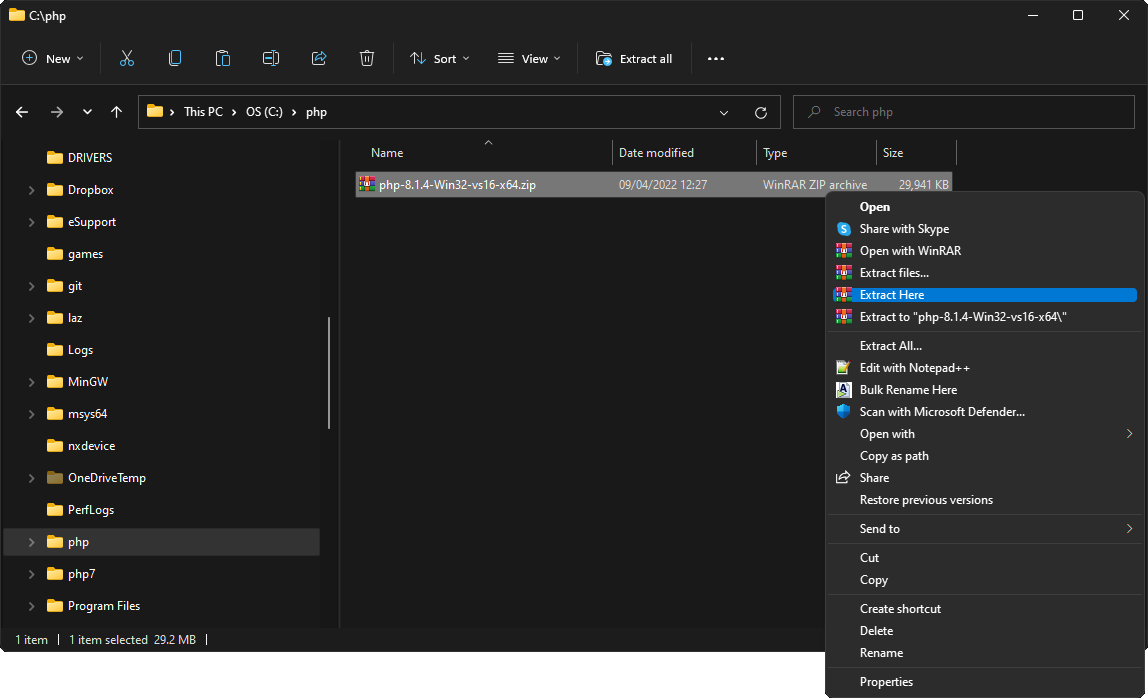The height and width of the screenshot is (698, 1148).
Task: Click the Cut scissors icon in toolbar
Action: click(x=127, y=59)
